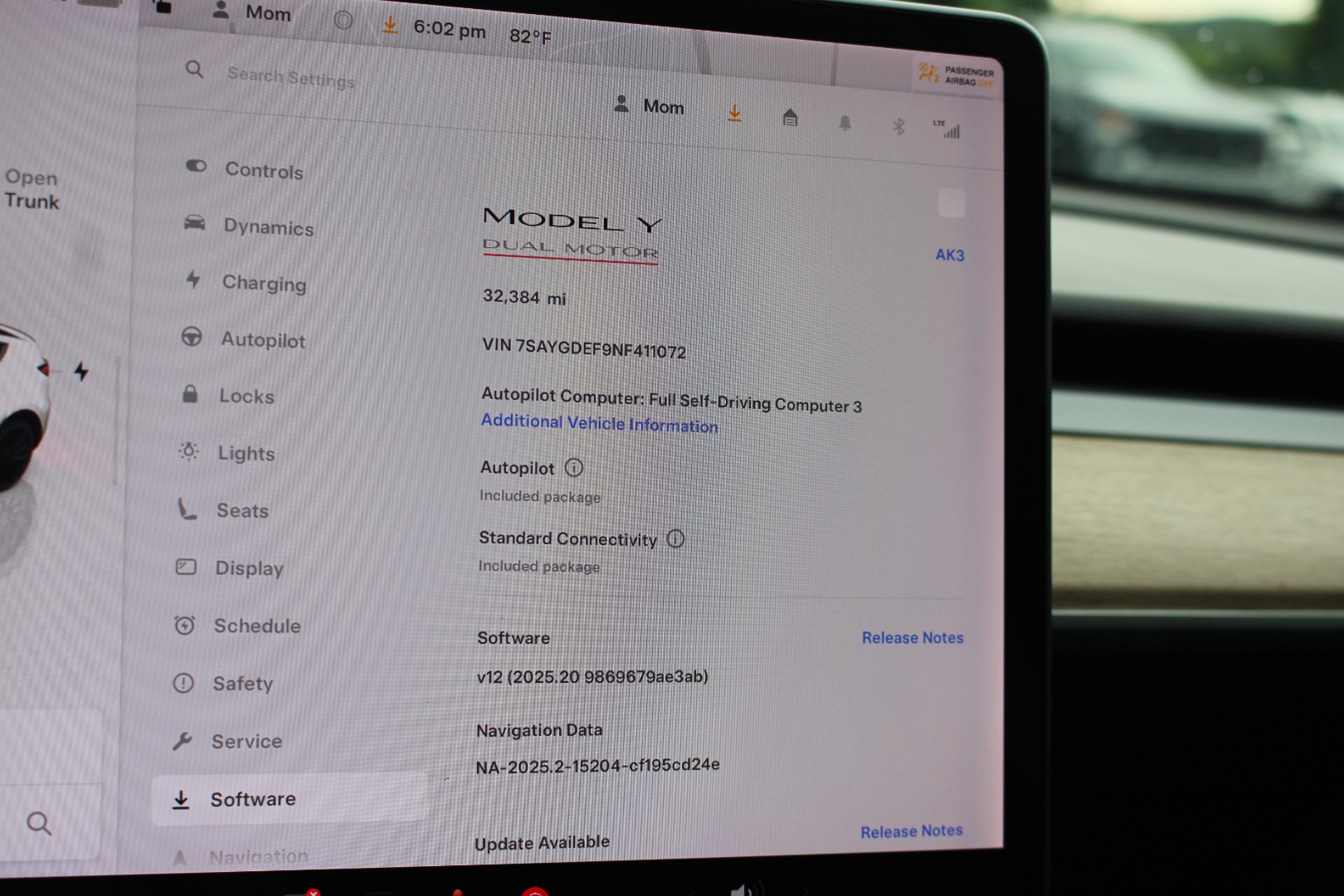Click the search magnifier in settings header
Image resolution: width=1344 pixels, height=896 pixels.
[x=194, y=69]
